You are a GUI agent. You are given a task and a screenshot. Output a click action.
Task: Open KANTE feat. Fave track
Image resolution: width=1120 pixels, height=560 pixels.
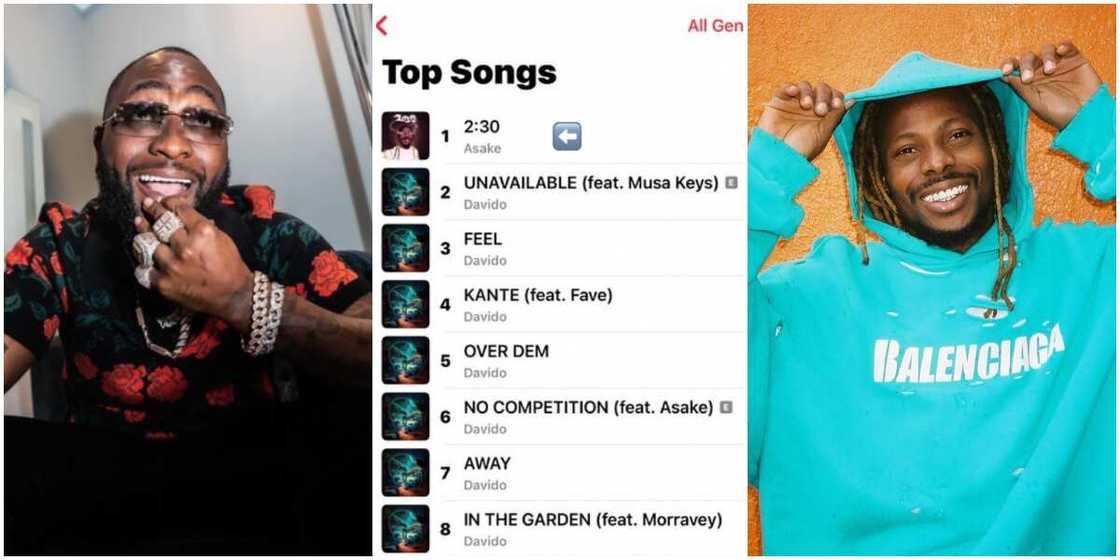point(561,304)
